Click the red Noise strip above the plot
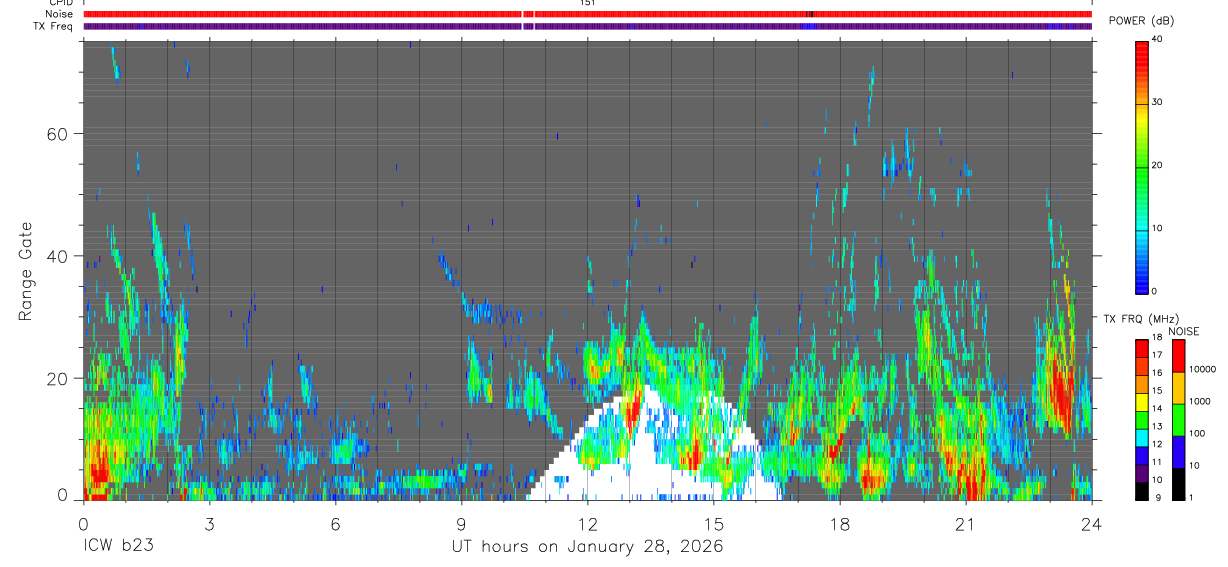The image size is (1228, 567). pos(587,14)
